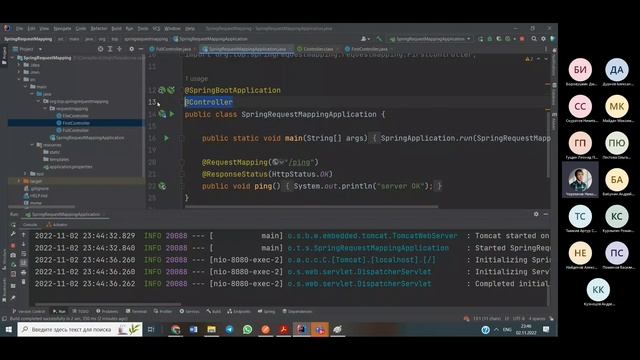Image resolution: width=640 pixels, height=360 pixels.
Task: Expand the target folder in project tree
Action: tap(19, 181)
